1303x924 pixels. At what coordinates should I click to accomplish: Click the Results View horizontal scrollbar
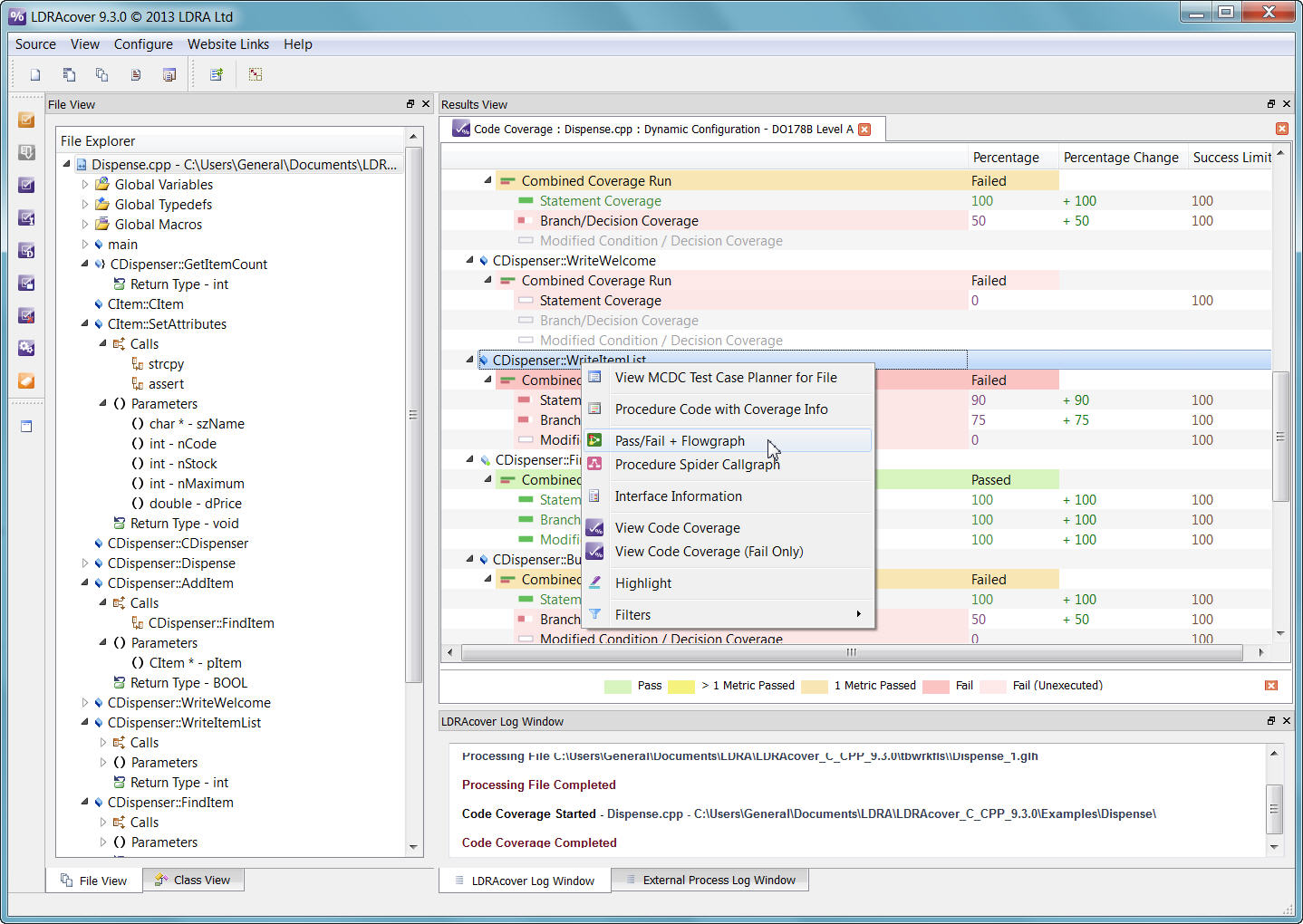850,652
